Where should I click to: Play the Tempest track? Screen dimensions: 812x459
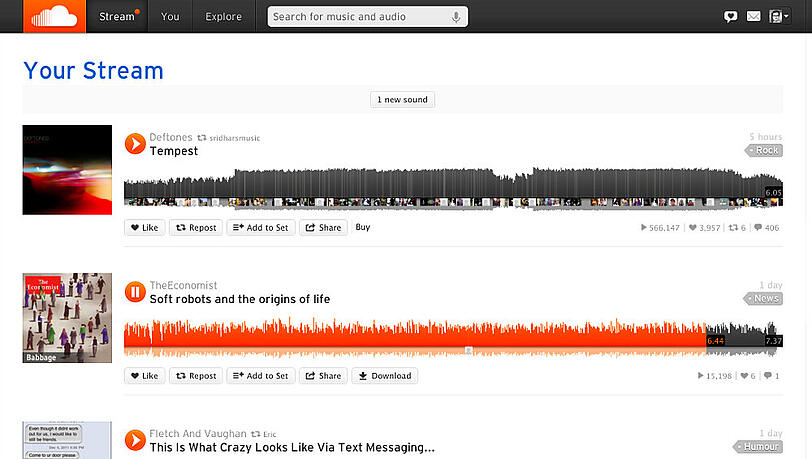[x=135, y=144]
